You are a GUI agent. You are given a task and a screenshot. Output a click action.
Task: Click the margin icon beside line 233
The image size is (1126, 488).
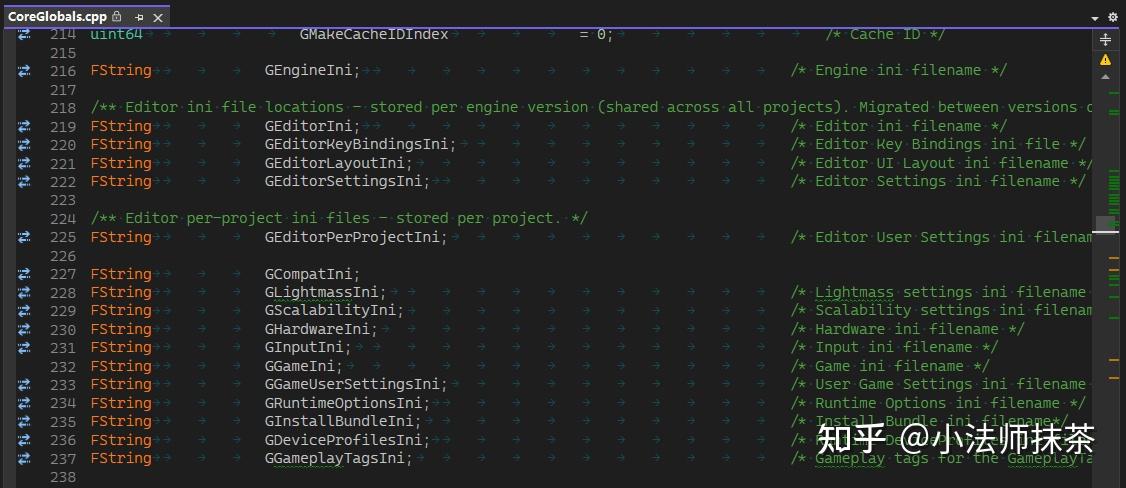[x=24, y=385]
